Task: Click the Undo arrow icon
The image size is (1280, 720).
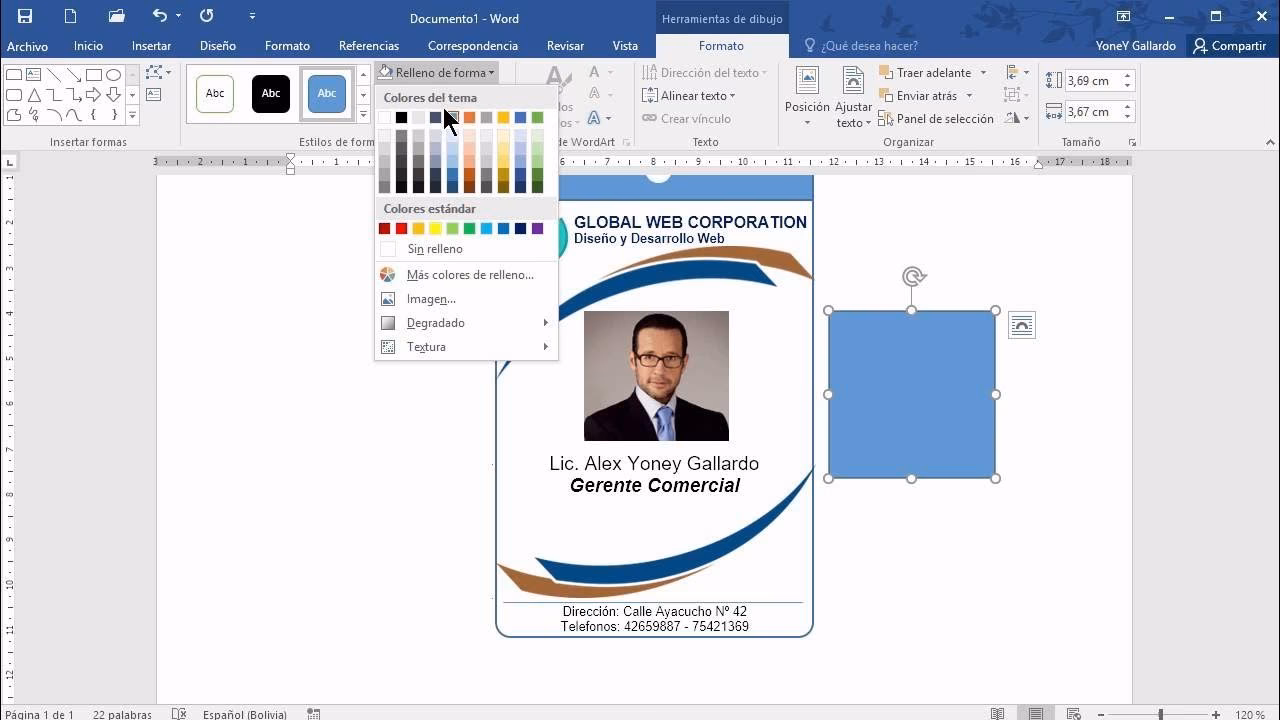Action: 159,16
